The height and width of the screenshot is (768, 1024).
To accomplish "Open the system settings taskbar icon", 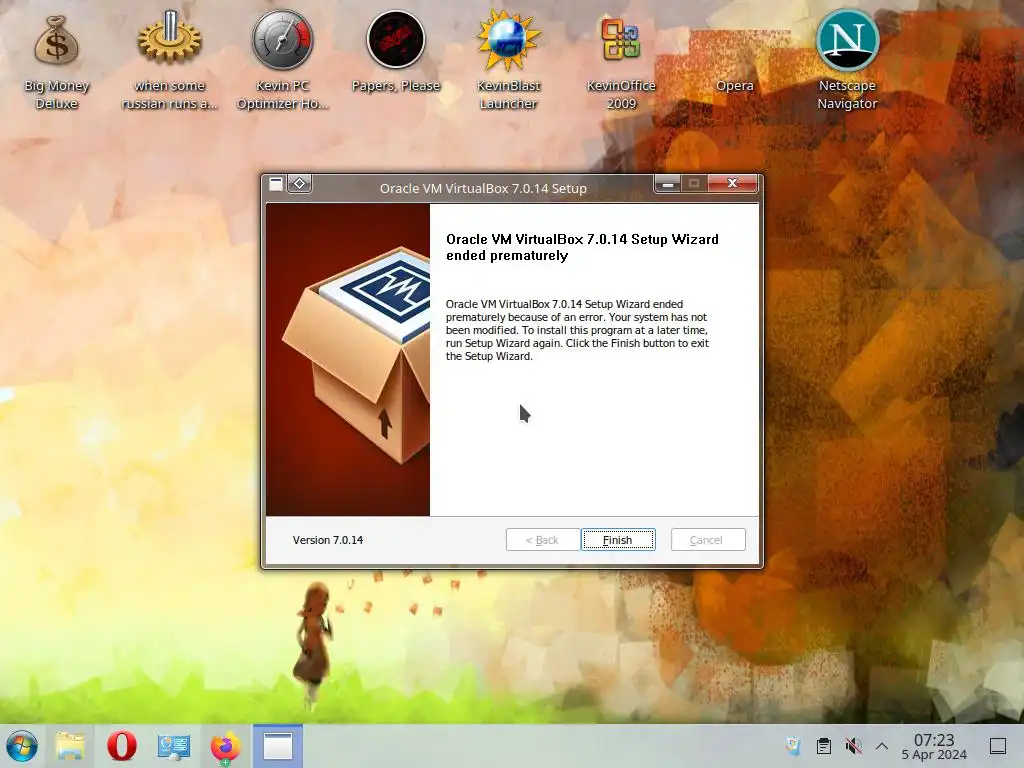I will click(173, 746).
